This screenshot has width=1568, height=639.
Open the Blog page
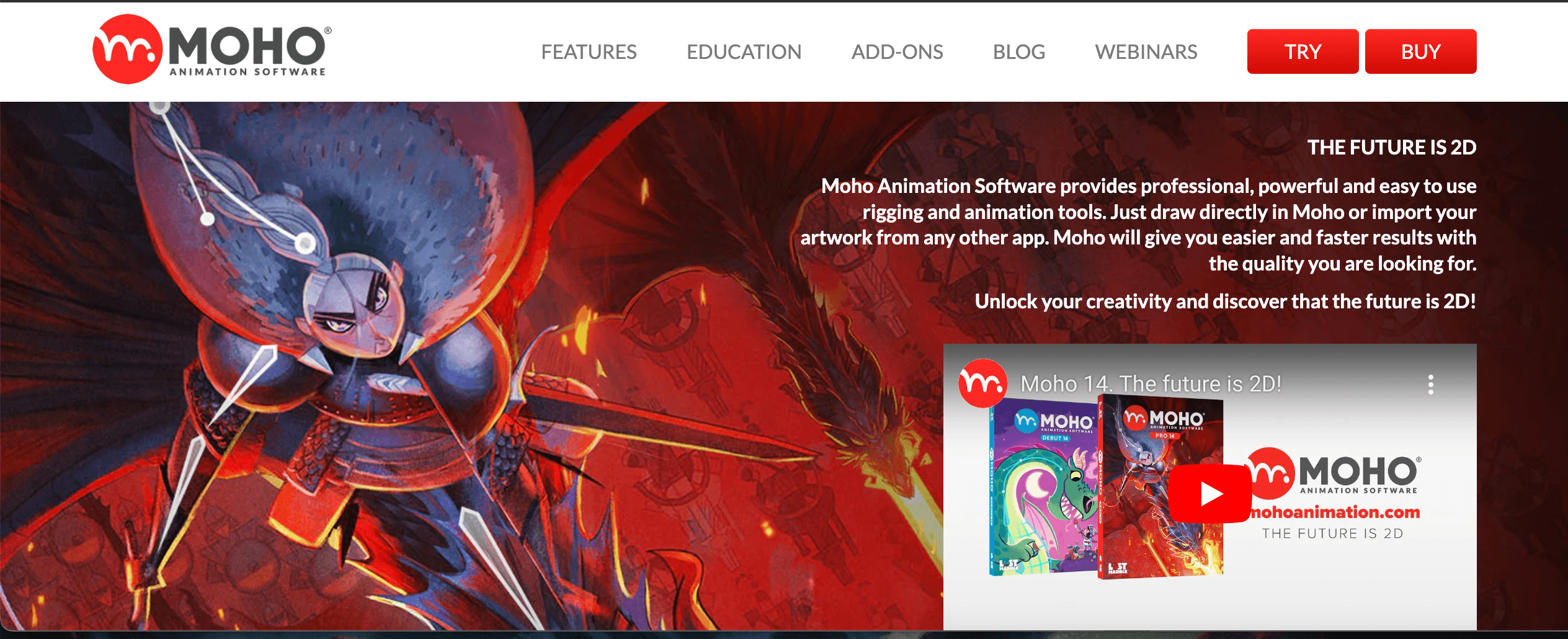(1019, 51)
